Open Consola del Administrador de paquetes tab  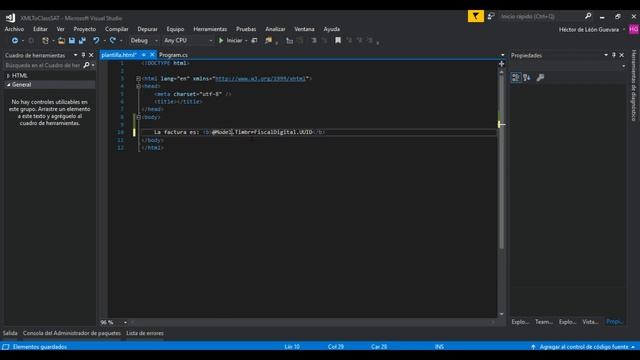coord(72,333)
